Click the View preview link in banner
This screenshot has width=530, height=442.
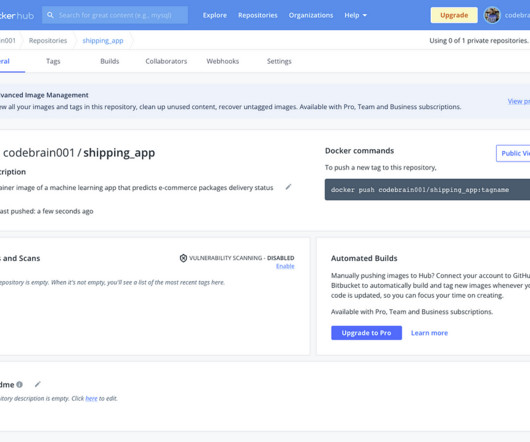pos(519,101)
